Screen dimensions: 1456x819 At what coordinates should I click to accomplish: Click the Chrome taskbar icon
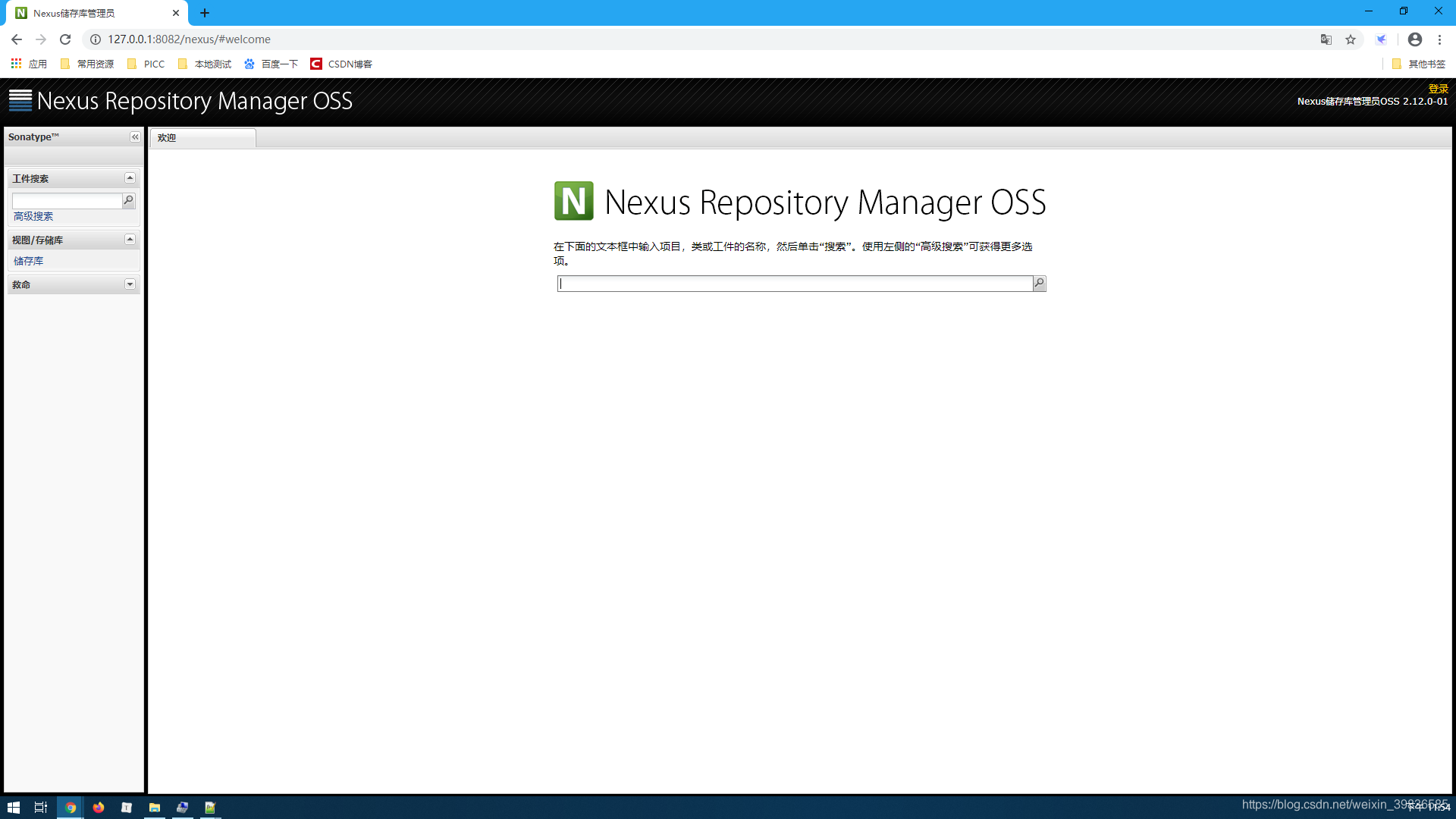tap(71, 808)
